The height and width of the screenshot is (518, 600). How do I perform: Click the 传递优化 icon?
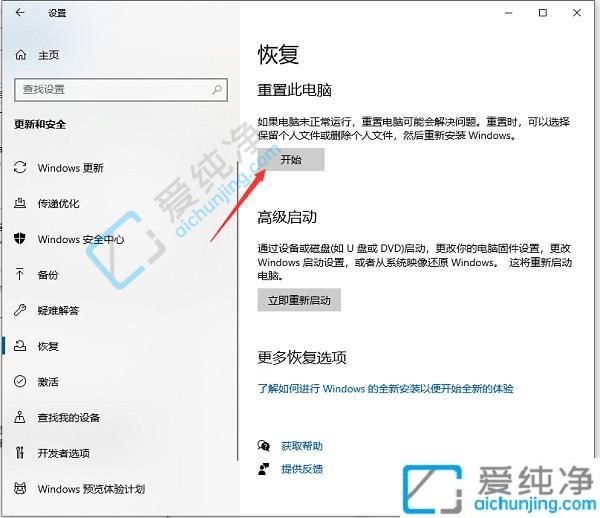20,203
